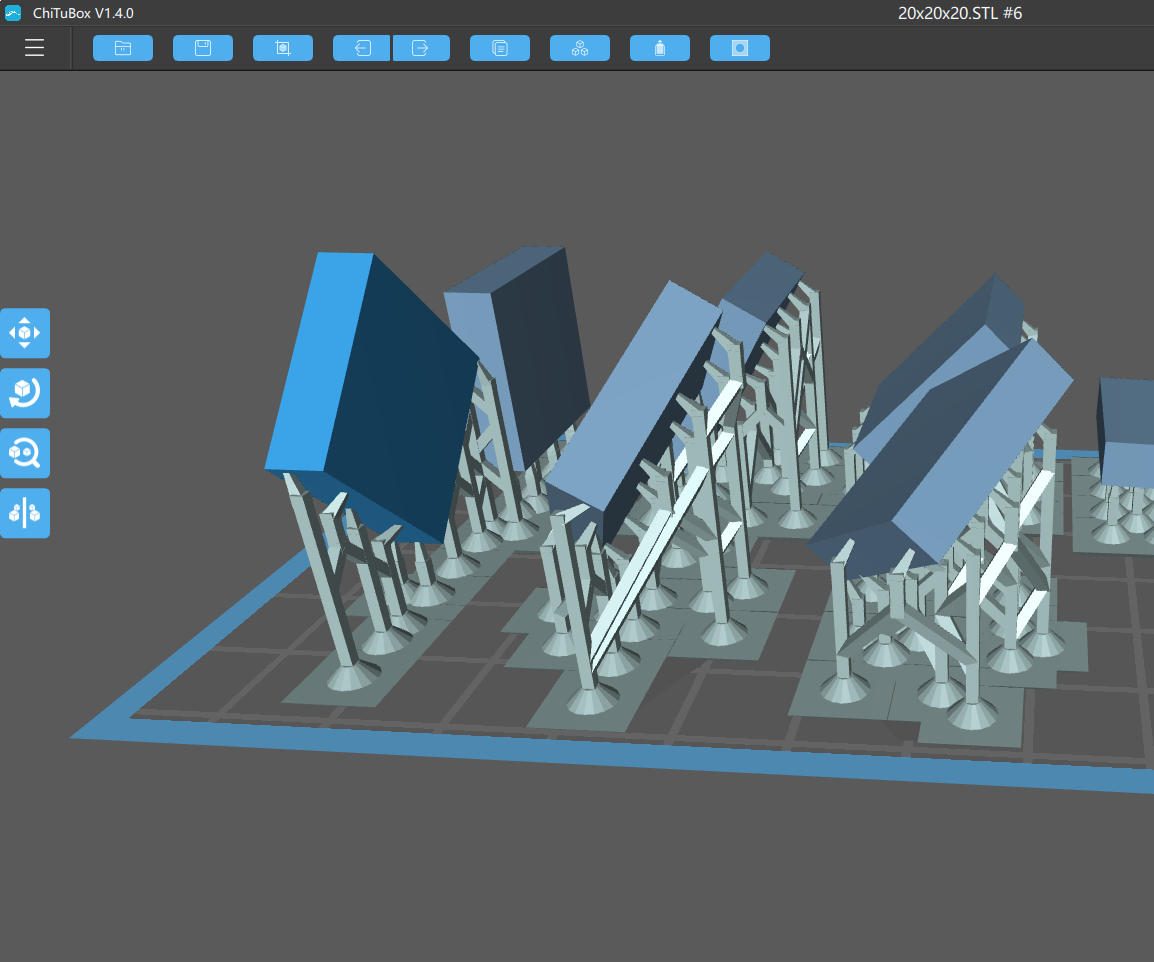This screenshot has width=1154, height=962.
Task: Activate the selection frame toolbar icon
Action: tap(282, 47)
